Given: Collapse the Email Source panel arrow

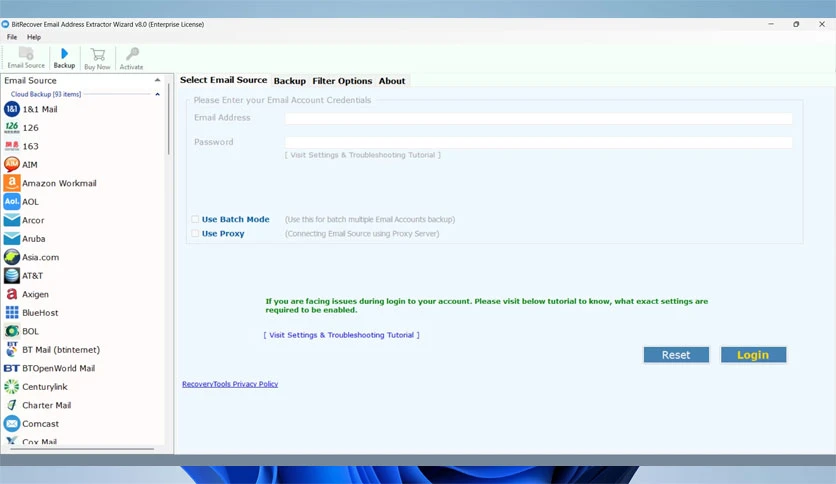Looking at the screenshot, I should click(157, 80).
